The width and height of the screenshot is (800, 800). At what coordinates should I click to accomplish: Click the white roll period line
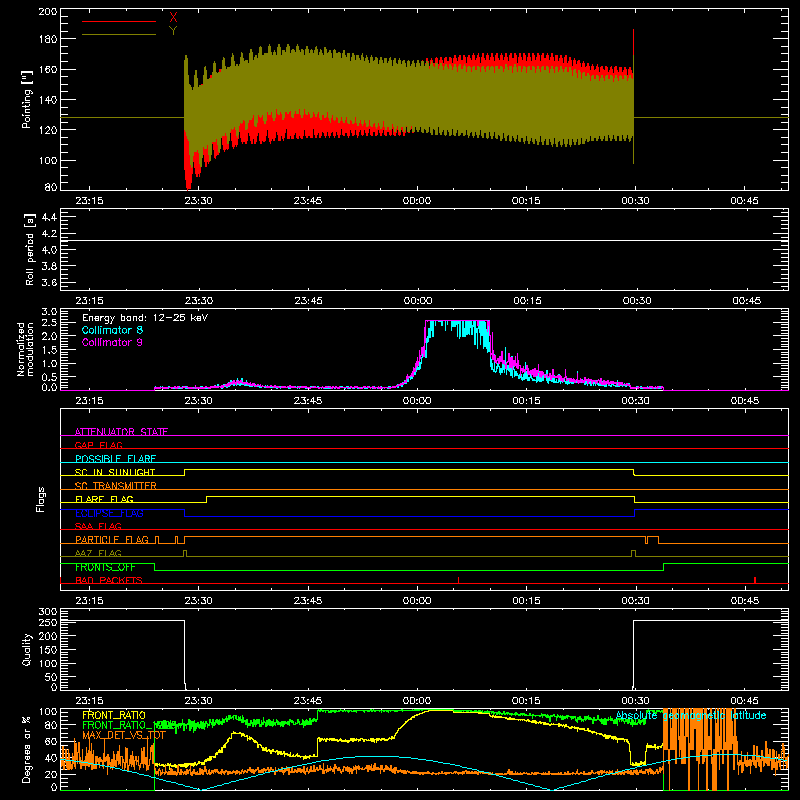[x=424, y=240]
